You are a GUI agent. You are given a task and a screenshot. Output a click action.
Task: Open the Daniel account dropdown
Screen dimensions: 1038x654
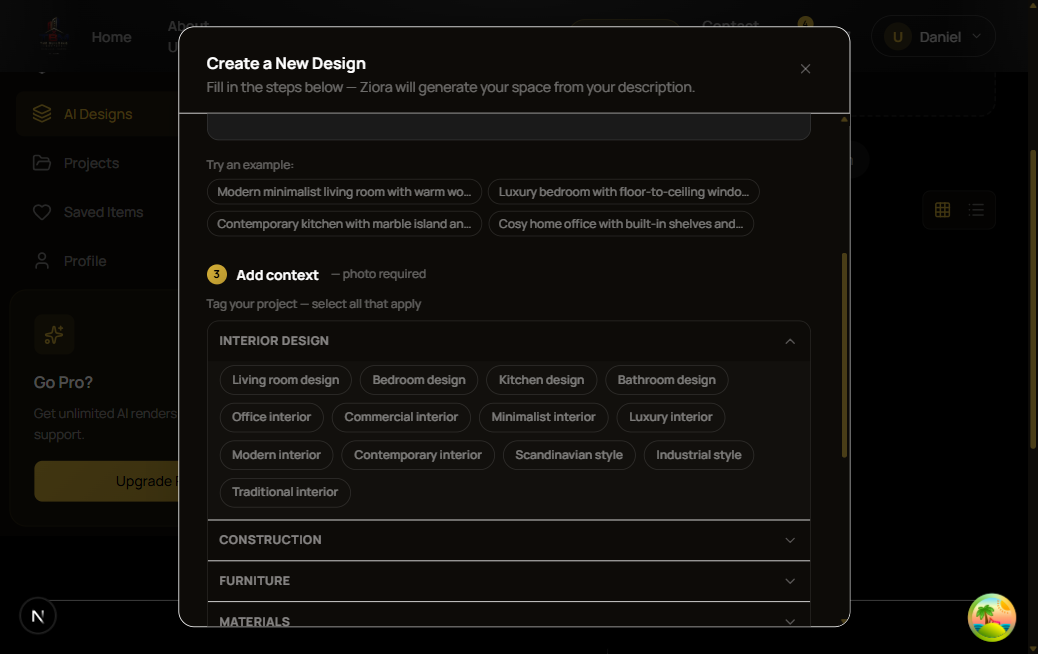[x=933, y=36]
